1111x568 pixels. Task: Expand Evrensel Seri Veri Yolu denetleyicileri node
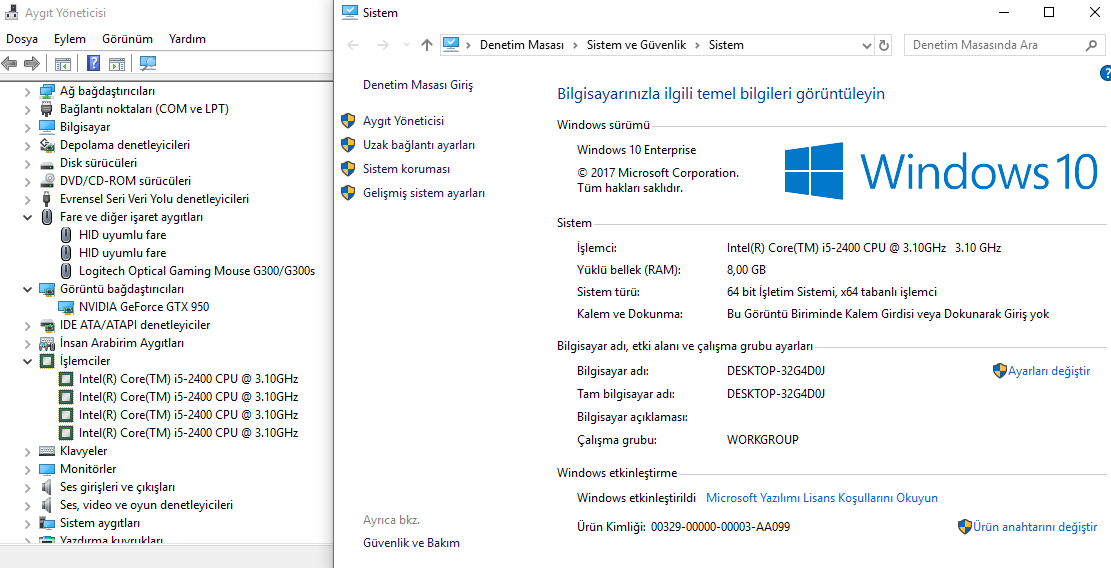click(28, 199)
